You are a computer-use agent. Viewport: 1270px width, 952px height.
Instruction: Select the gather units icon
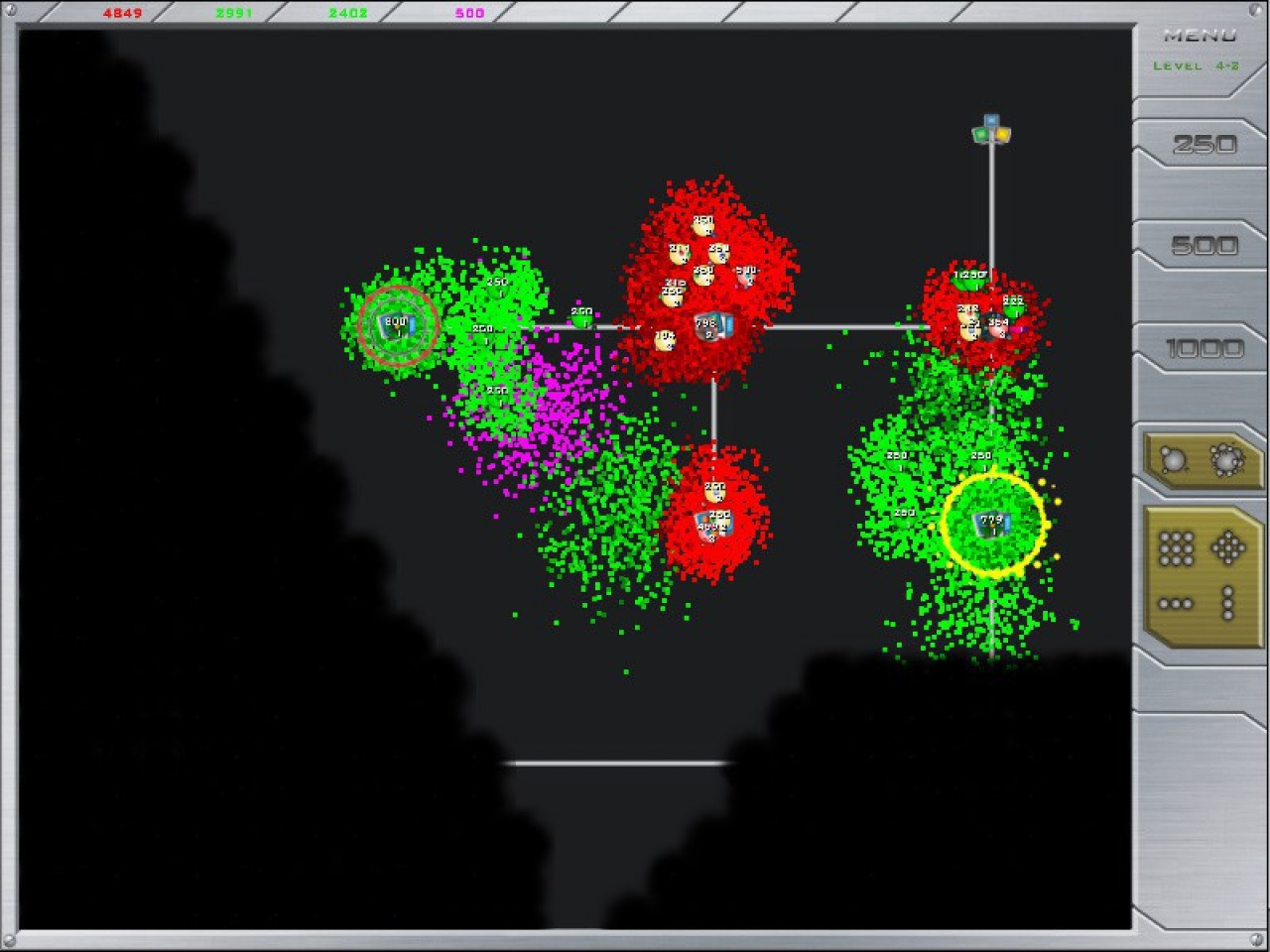[1173, 460]
